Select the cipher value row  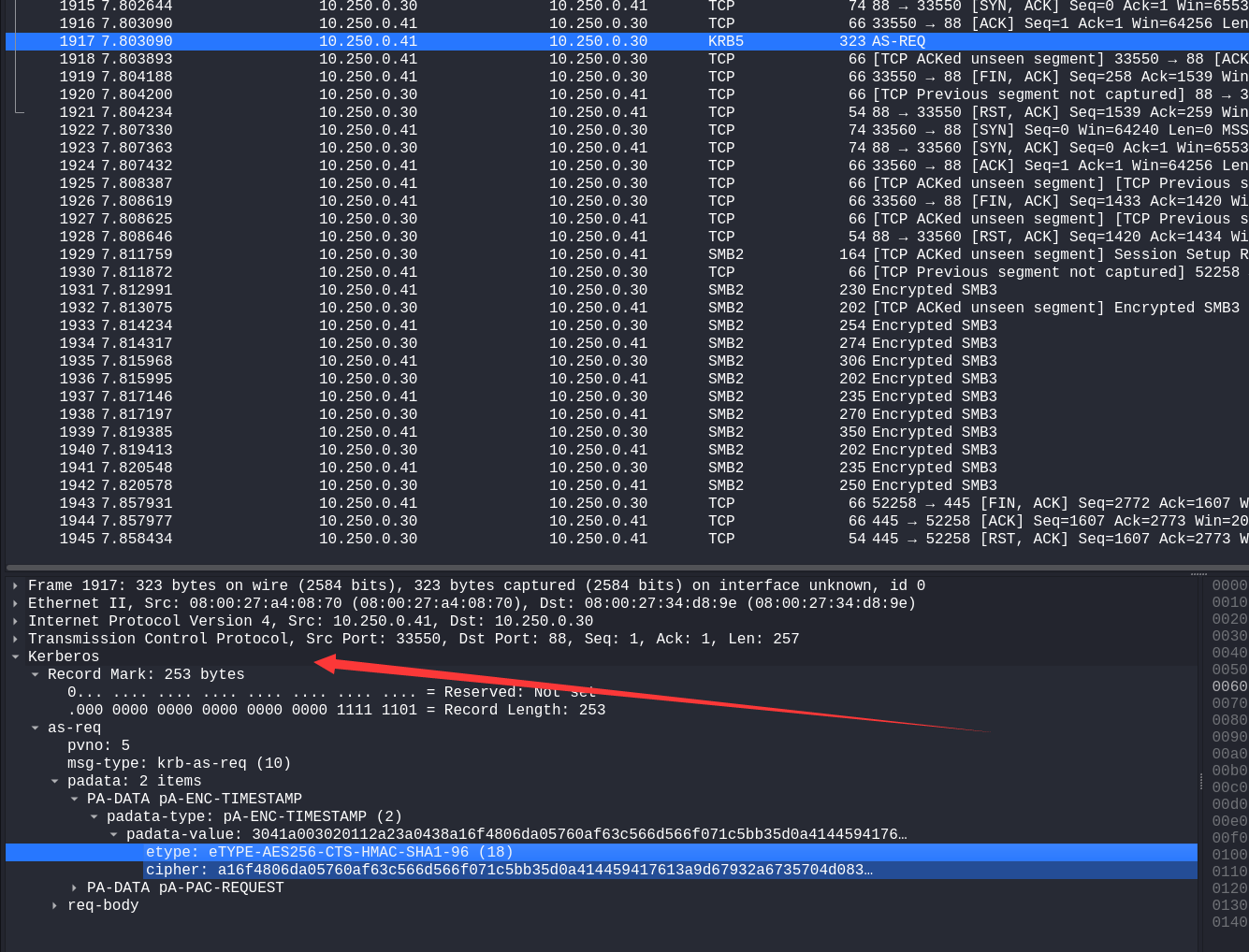point(602,870)
